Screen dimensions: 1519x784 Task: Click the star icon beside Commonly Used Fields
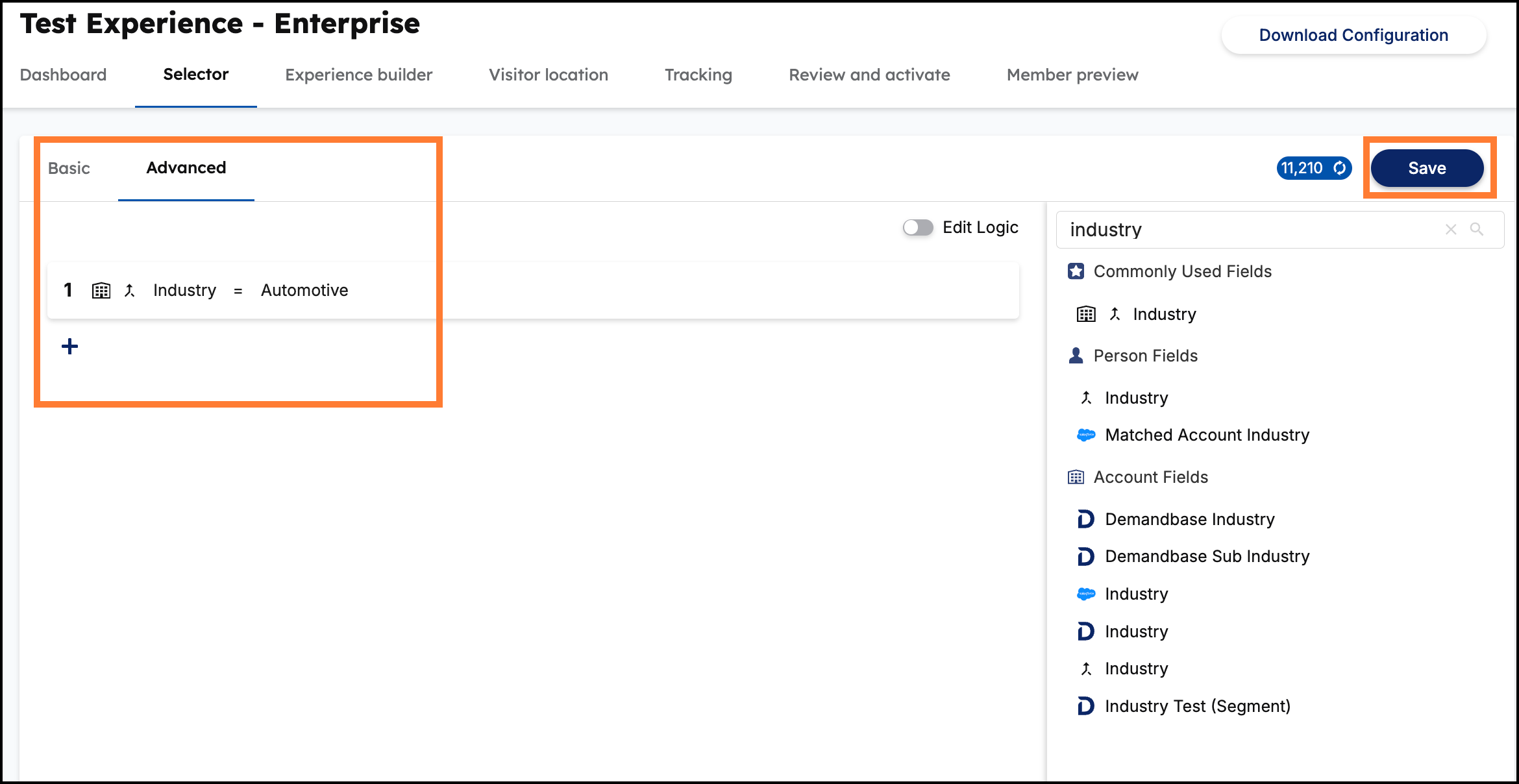(x=1076, y=271)
